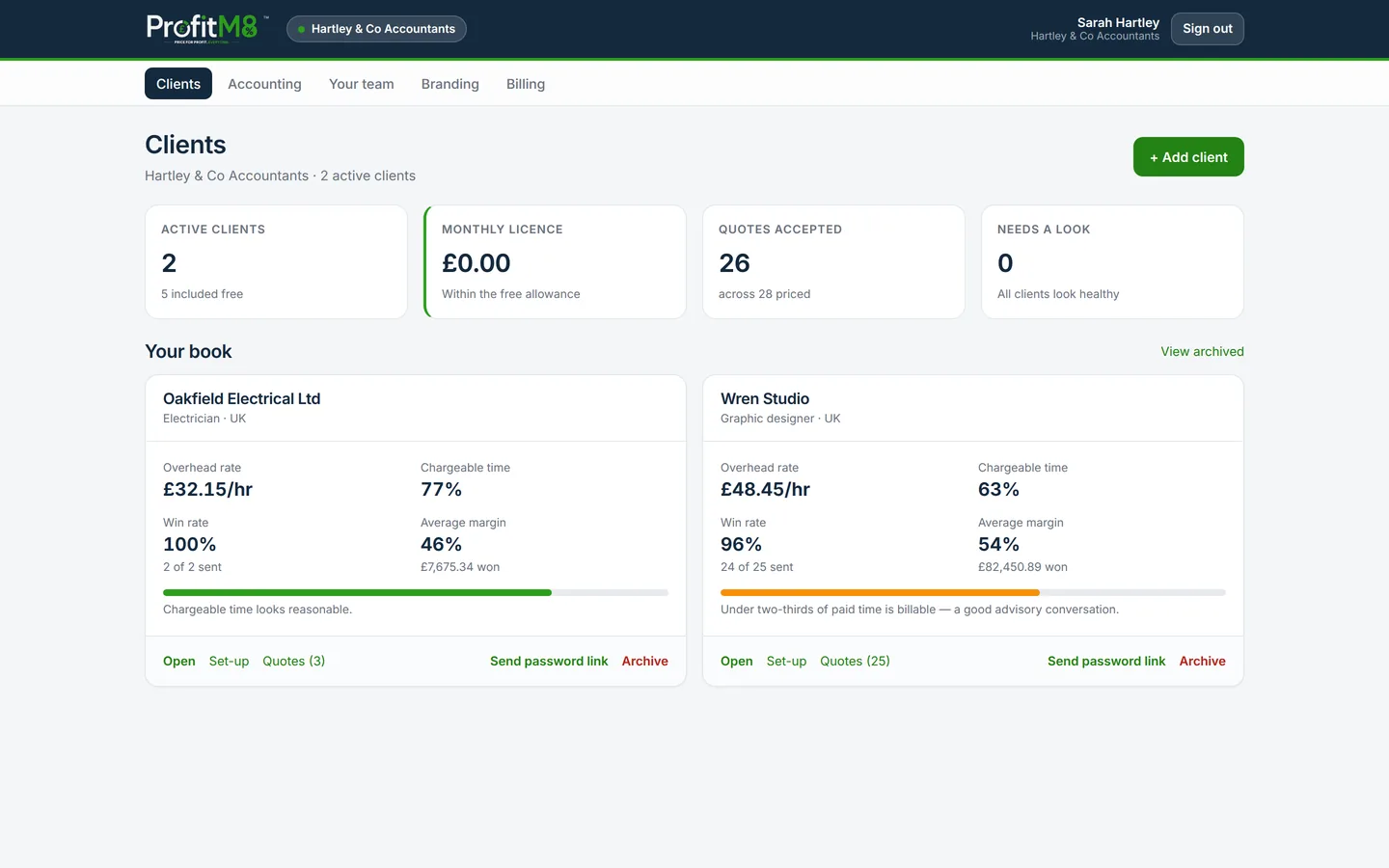Click the £32.15/hr overhead rate value

point(207,489)
